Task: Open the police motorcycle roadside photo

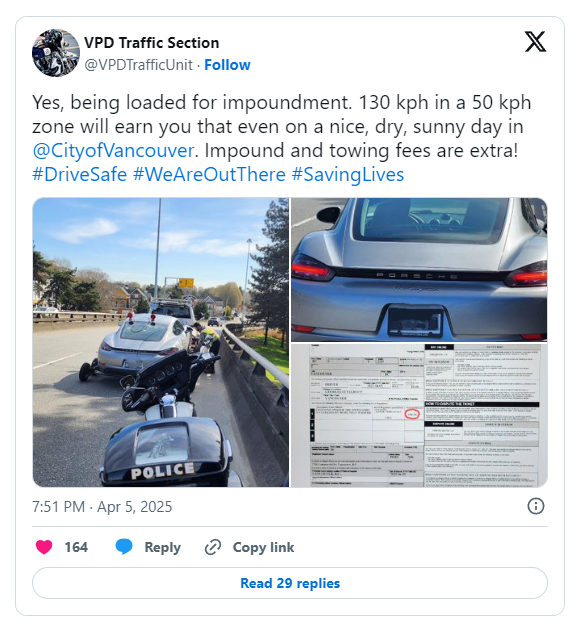Action: (x=161, y=342)
